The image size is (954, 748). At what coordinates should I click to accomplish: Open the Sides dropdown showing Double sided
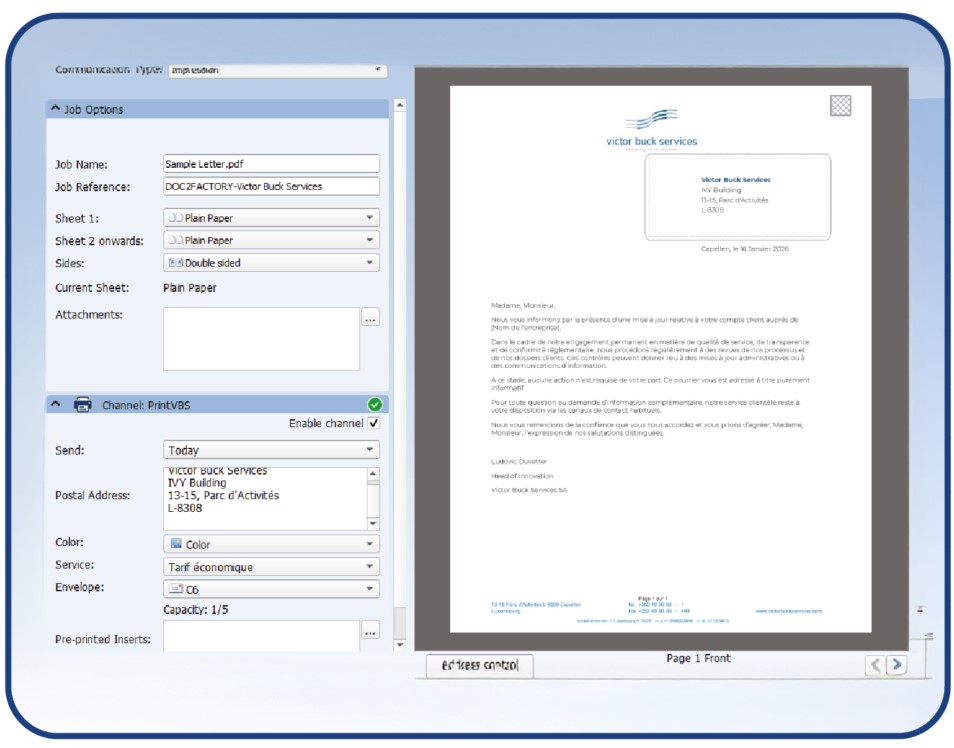271,263
